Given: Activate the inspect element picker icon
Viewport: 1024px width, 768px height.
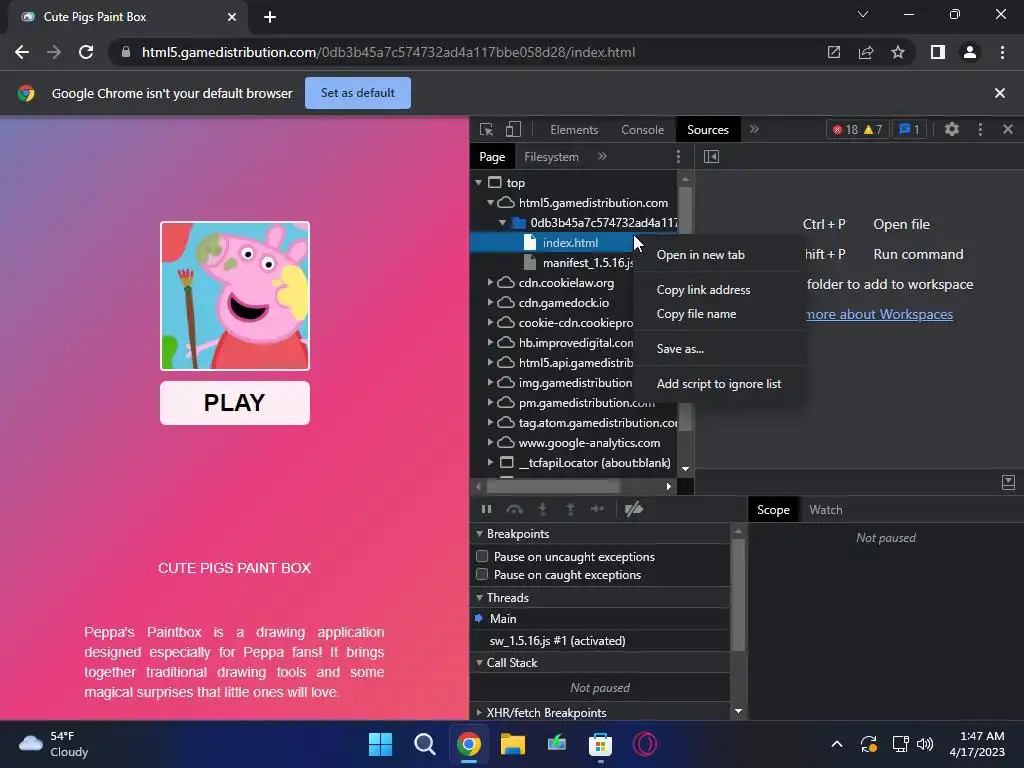Looking at the screenshot, I should [487, 129].
